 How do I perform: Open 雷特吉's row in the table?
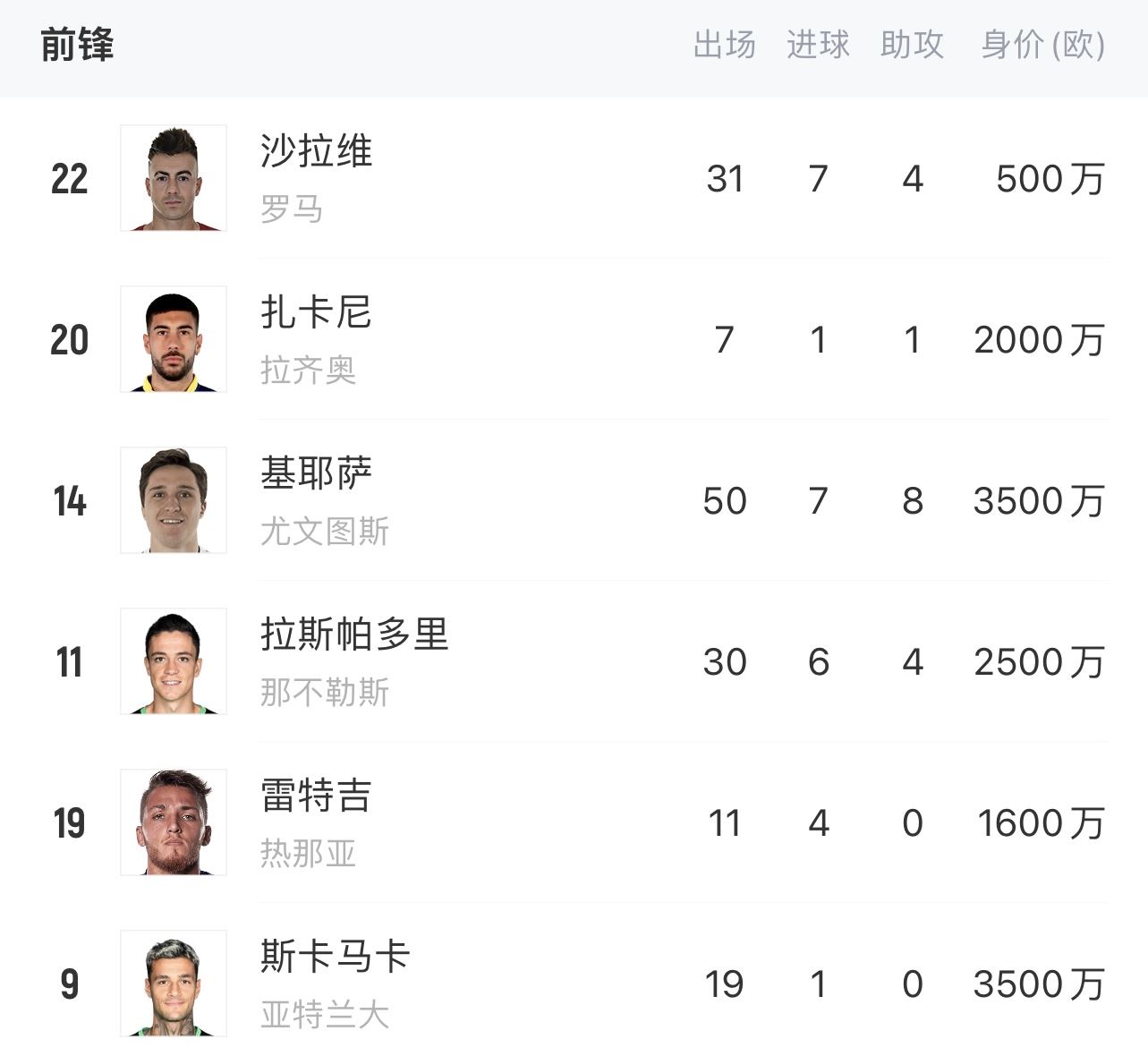(x=573, y=822)
